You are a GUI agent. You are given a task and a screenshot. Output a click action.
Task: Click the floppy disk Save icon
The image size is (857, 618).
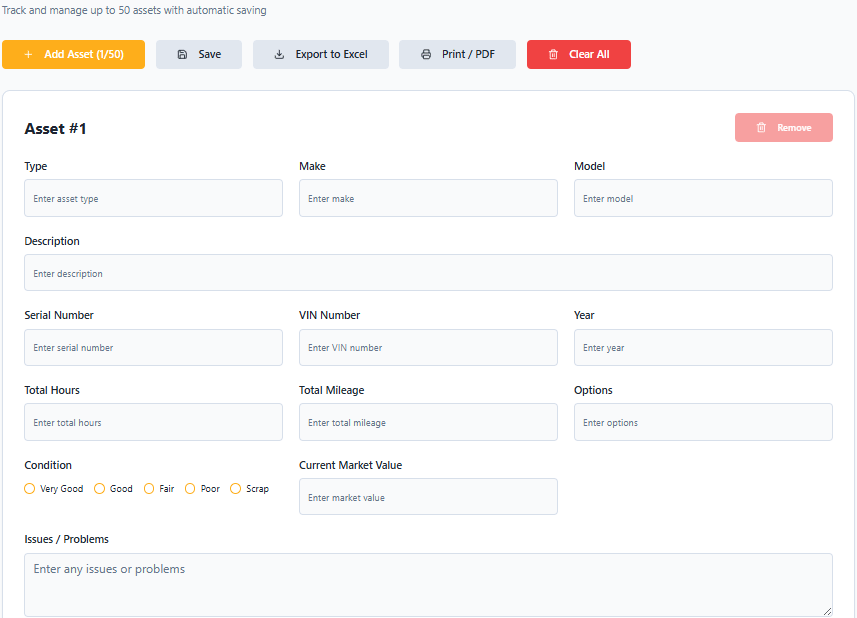(x=183, y=55)
